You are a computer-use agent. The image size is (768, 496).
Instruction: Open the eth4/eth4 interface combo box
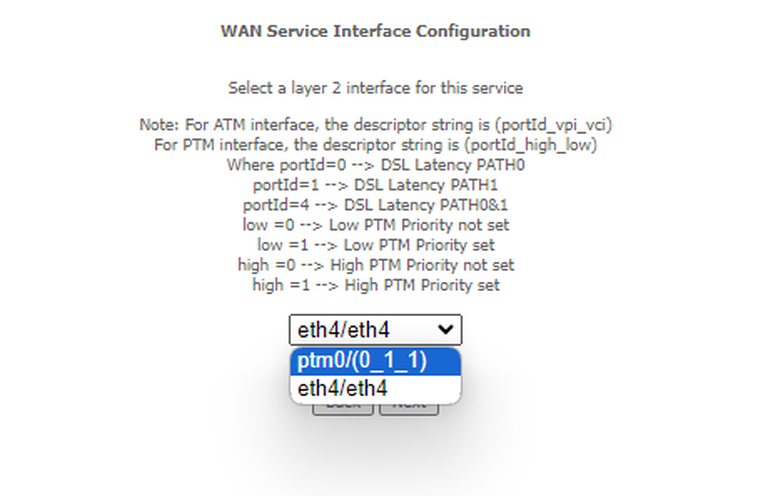(375, 330)
